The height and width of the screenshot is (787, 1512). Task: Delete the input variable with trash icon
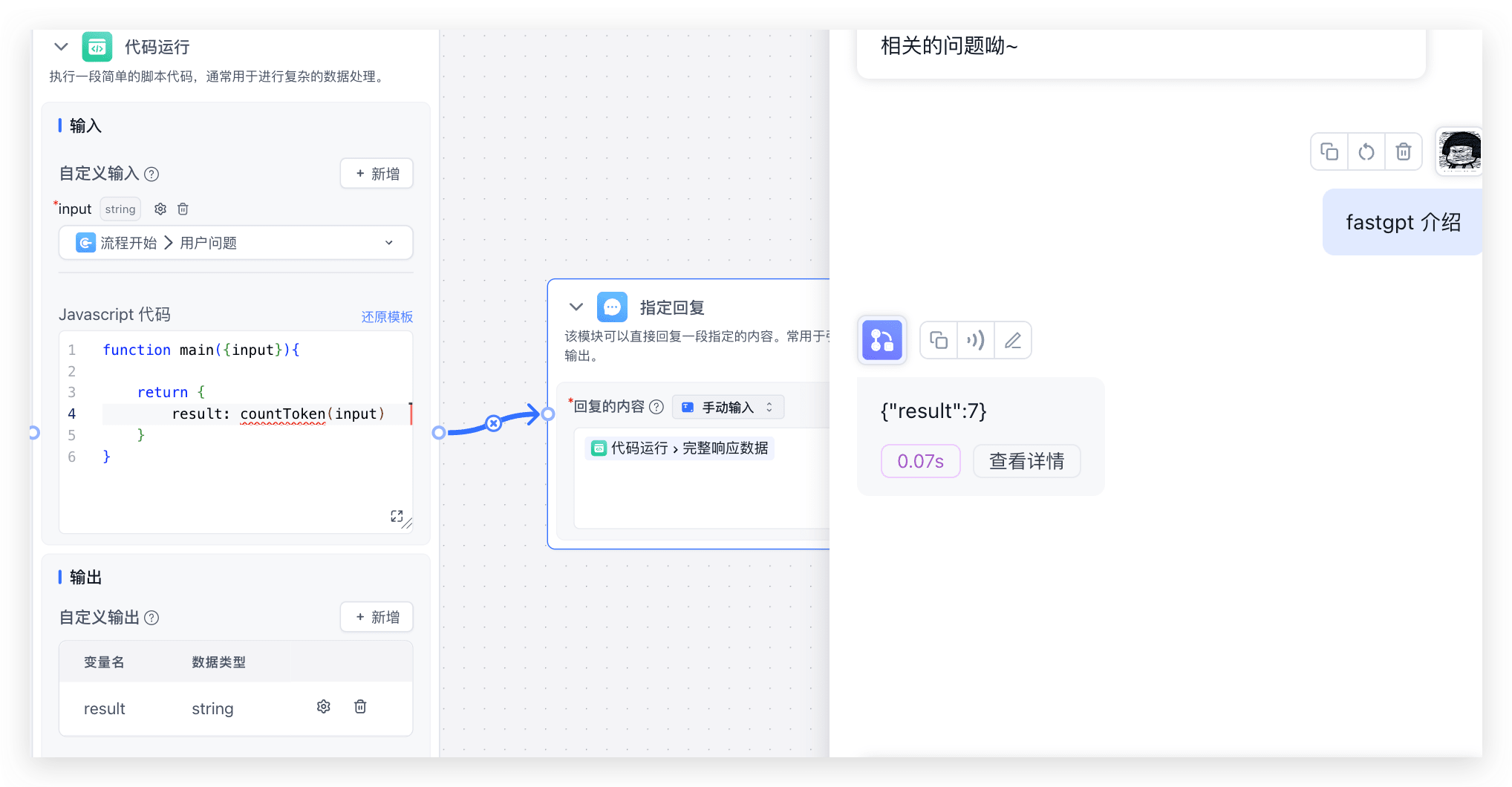coord(183,209)
